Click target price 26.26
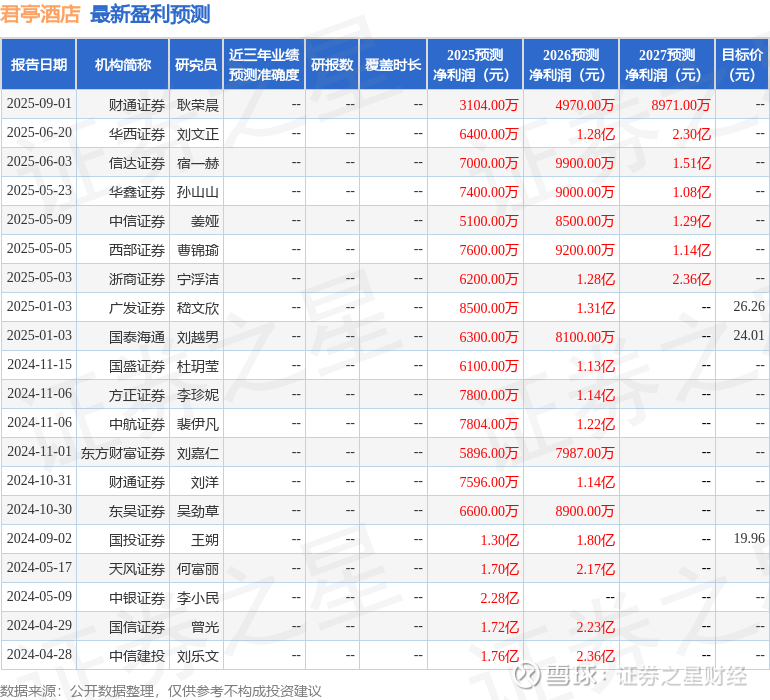The width and height of the screenshot is (770, 700). point(749,306)
